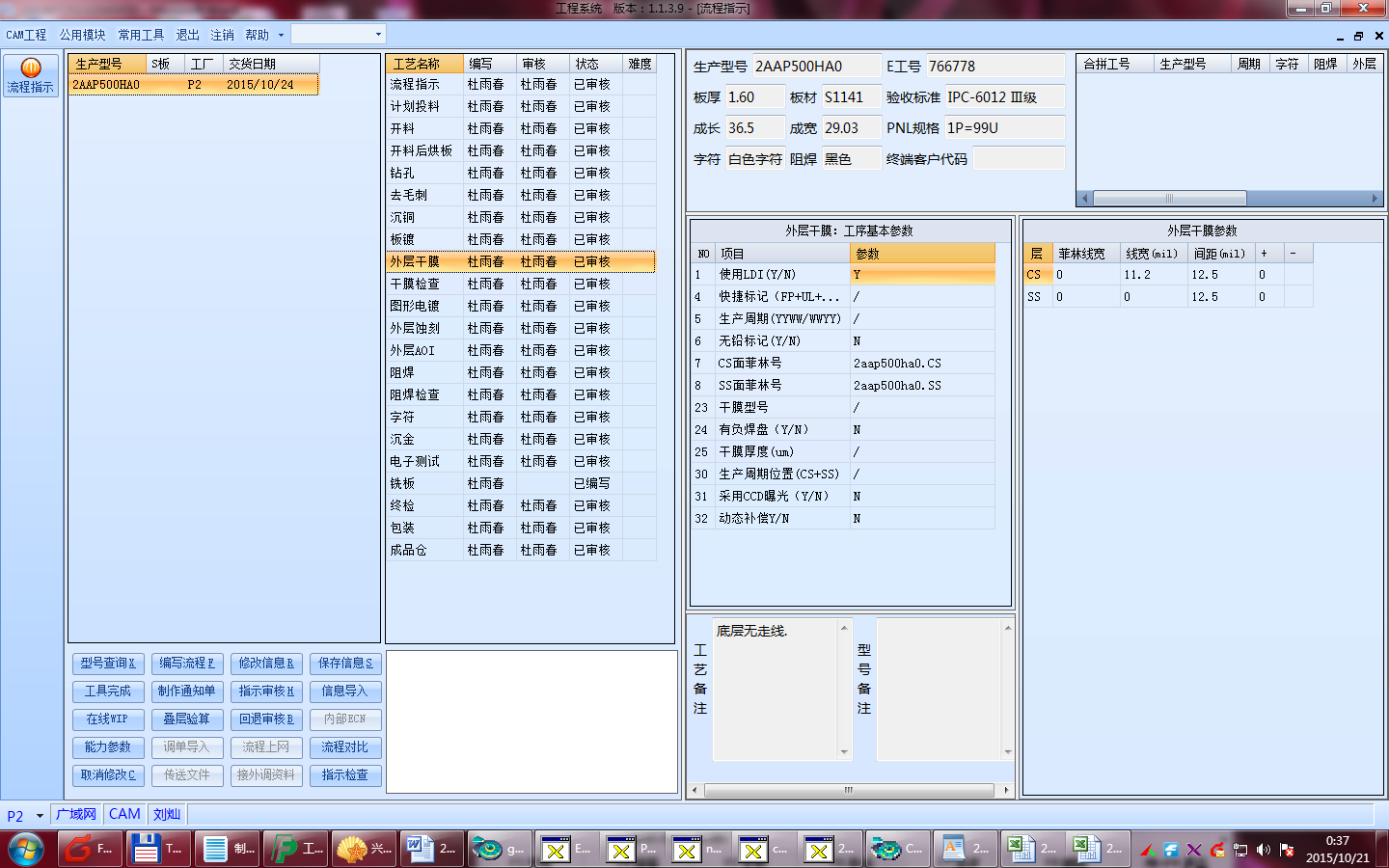Click the 工艺备注 text box scrollbar down arrow
Image resolution: width=1389 pixels, height=868 pixels.
(x=844, y=752)
